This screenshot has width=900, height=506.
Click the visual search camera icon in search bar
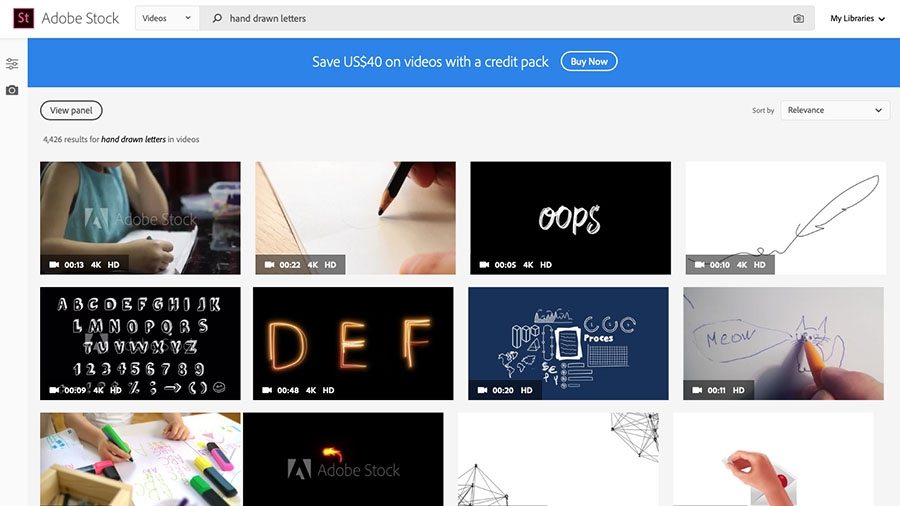[x=798, y=18]
